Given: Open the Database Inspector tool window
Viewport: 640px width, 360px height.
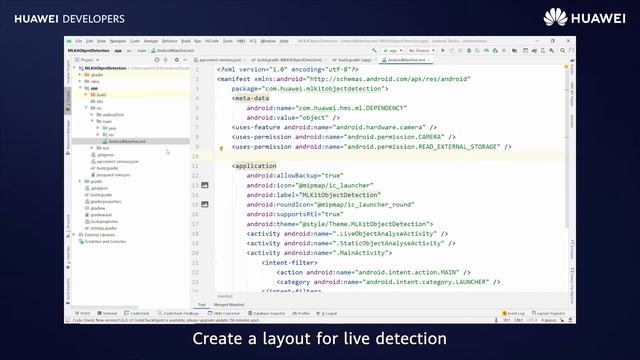Looking at the screenshot, I should click(x=266, y=313).
